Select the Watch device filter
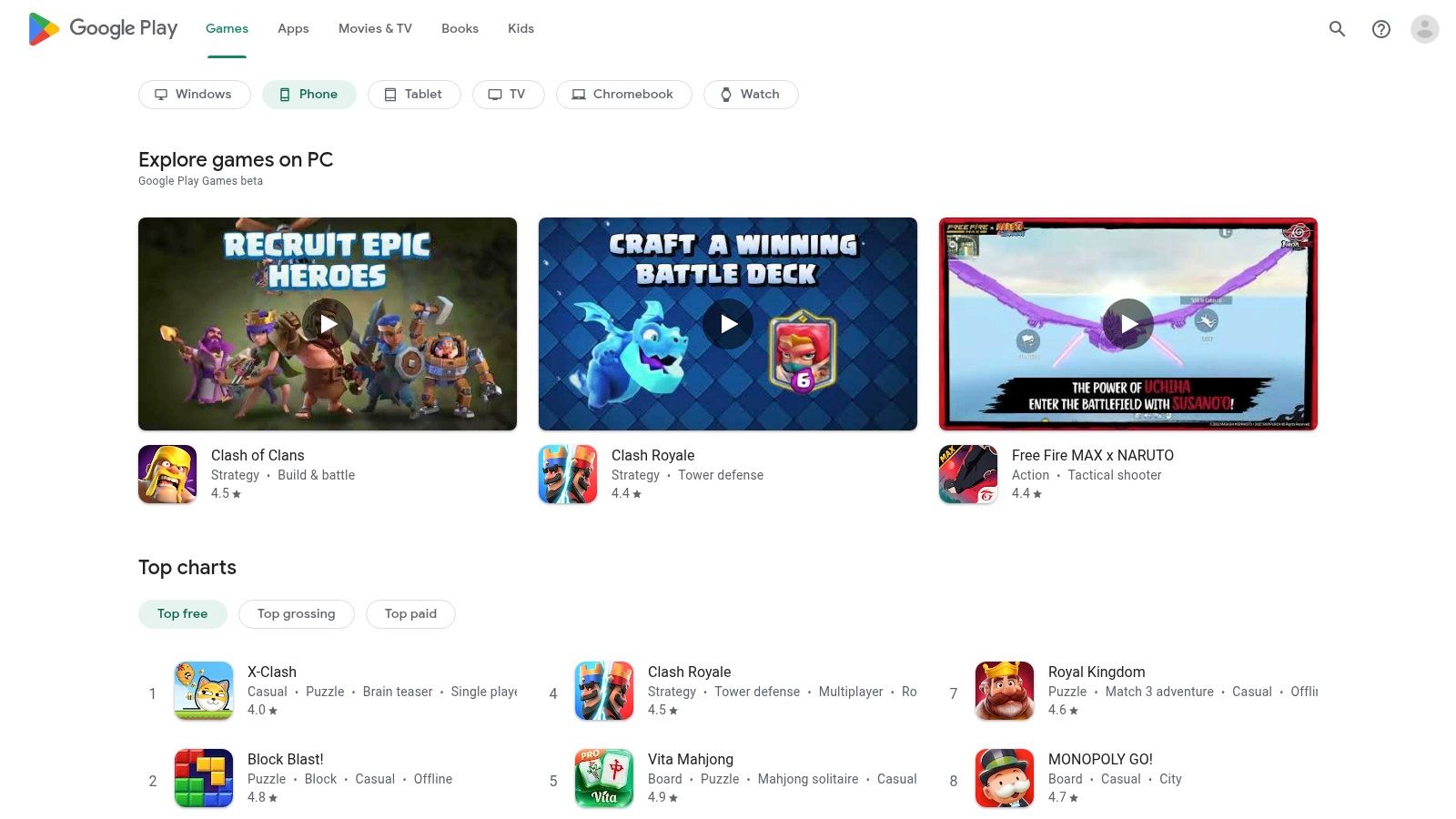 coord(751,94)
